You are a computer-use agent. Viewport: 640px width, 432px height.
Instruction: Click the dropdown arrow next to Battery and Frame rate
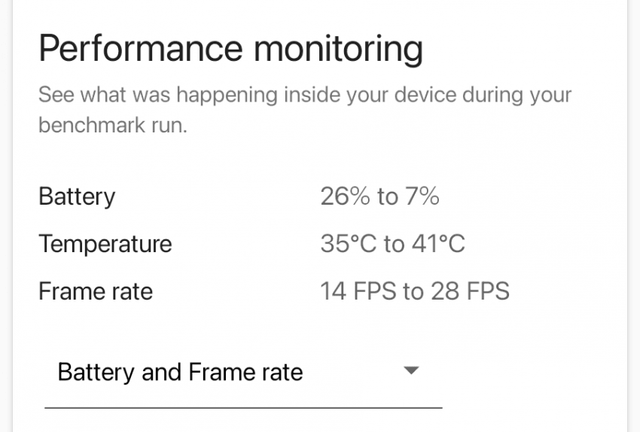(x=410, y=371)
